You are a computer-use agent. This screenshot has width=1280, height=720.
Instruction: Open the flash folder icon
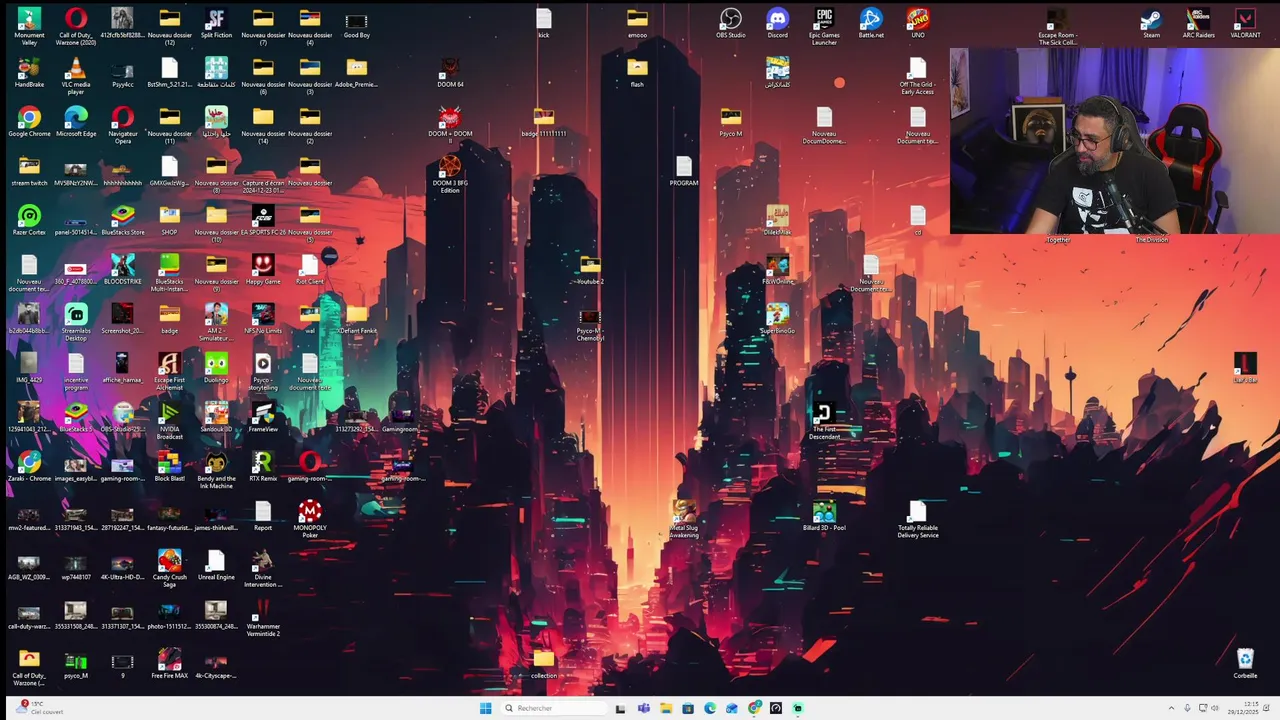(637, 73)
